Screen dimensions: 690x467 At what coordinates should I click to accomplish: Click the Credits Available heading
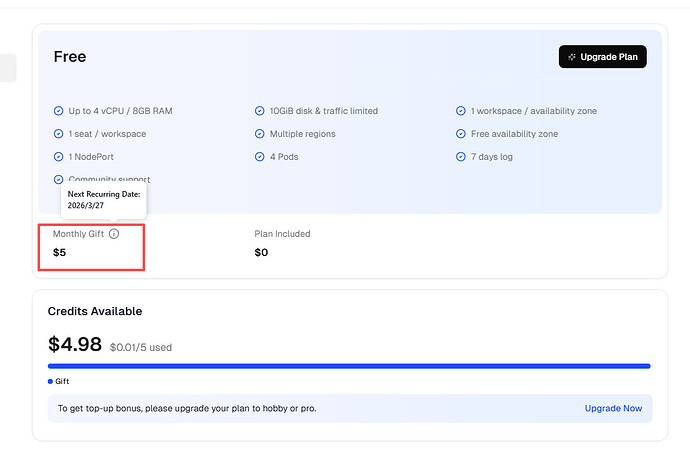point(95,311)
